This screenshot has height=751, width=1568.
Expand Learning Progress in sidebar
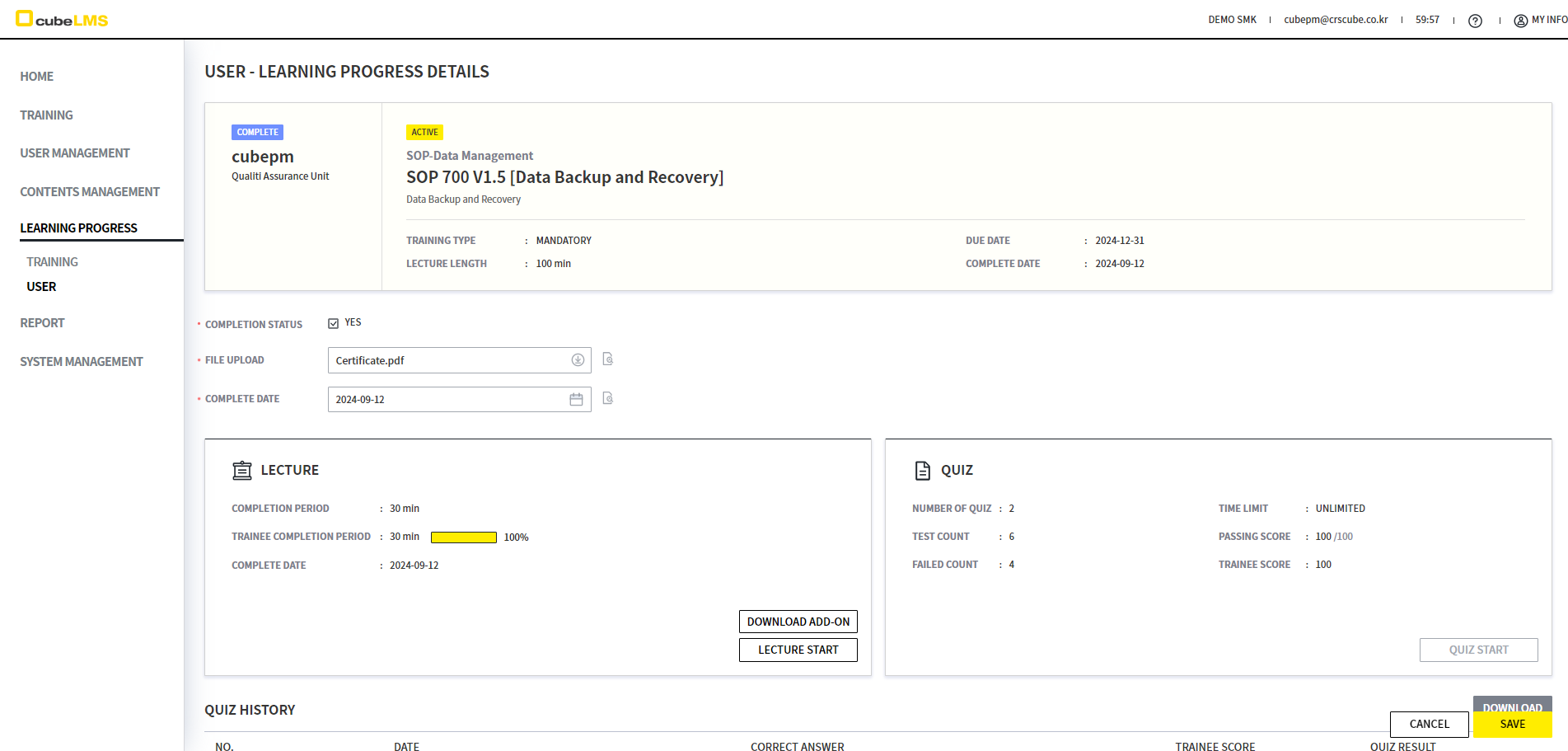point(79,228)
